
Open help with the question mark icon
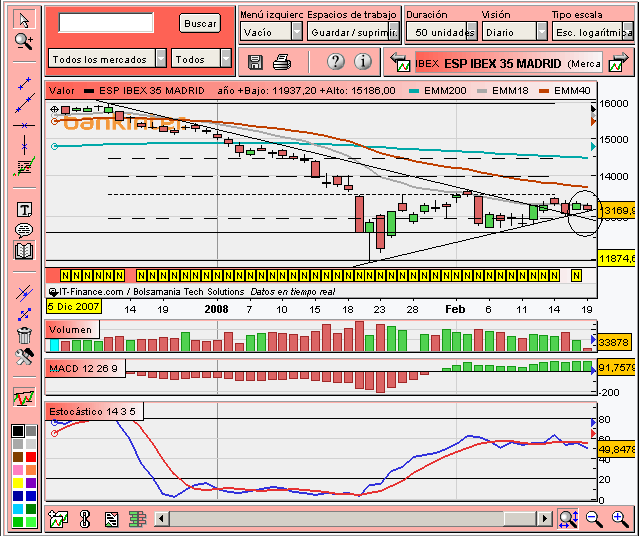[x=336, y=62]
